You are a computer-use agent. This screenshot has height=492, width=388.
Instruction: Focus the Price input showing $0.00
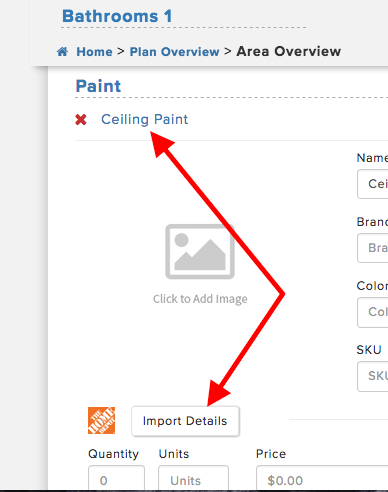click(x=322, y=479)
